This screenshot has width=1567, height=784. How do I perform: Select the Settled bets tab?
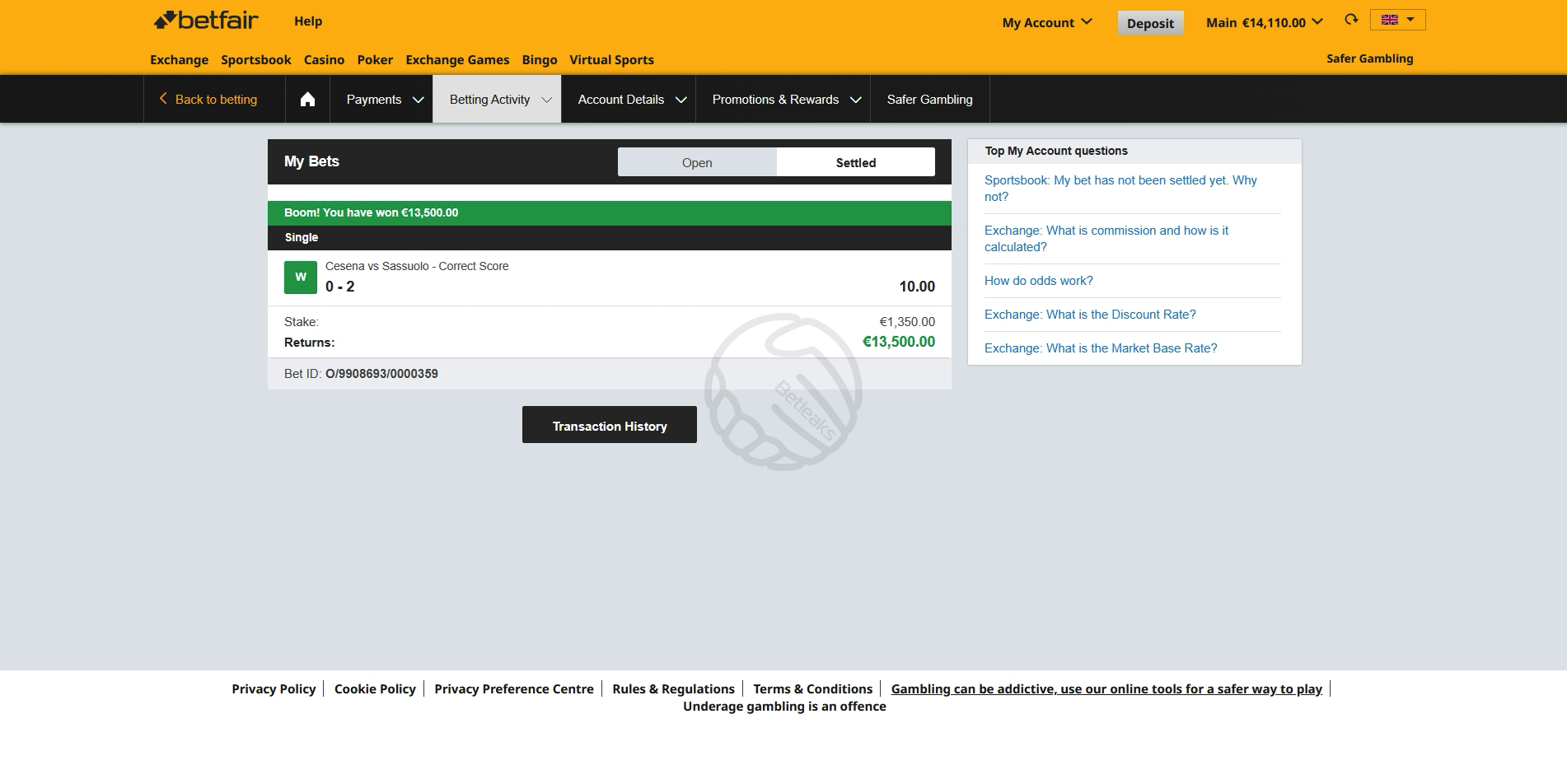click(855, 162)
